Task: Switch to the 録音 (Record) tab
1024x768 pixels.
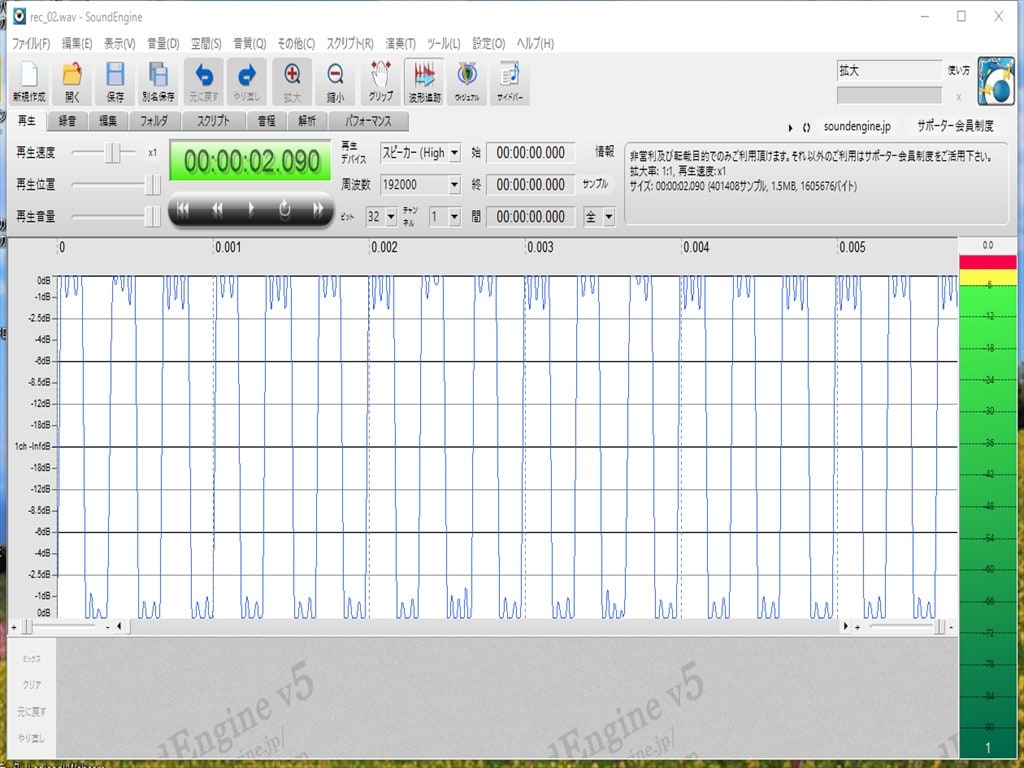Action: [x=68, y=121]
